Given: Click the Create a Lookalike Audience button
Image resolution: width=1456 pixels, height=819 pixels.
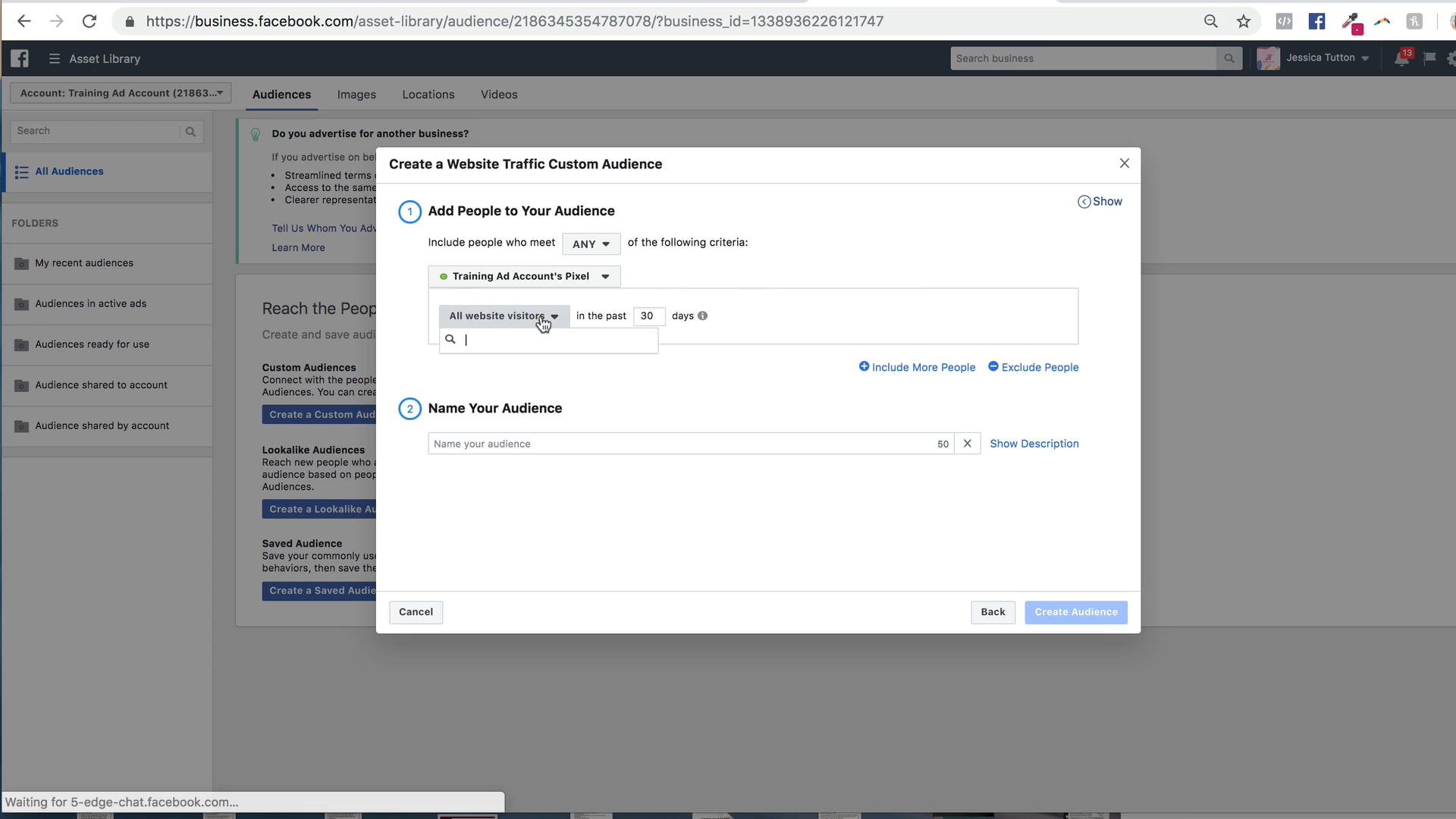Looking at the screenshot, I should [x=319, y=510].
